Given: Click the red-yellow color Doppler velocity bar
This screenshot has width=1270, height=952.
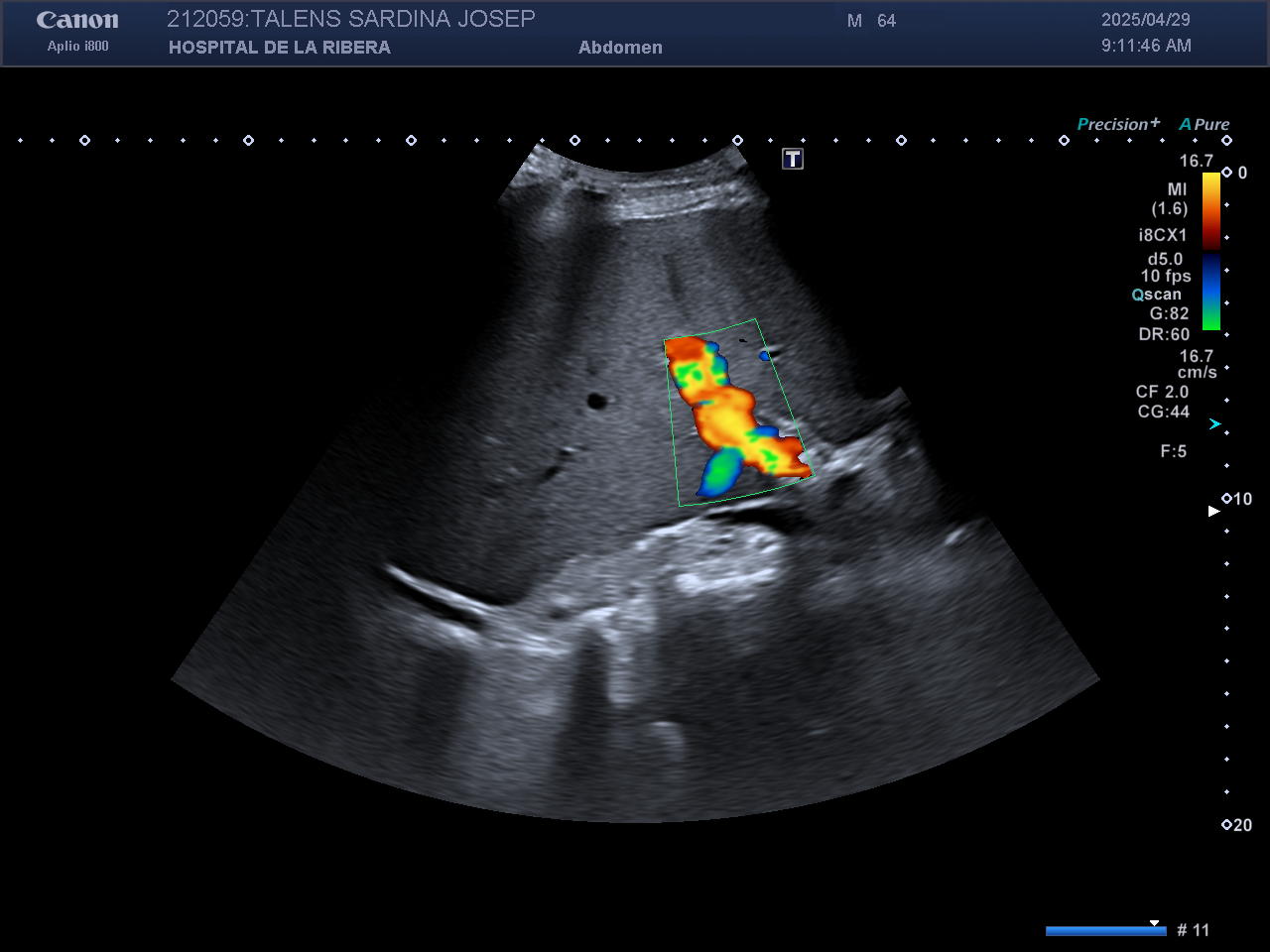Looking at the screenshot, I should 1211,210.
